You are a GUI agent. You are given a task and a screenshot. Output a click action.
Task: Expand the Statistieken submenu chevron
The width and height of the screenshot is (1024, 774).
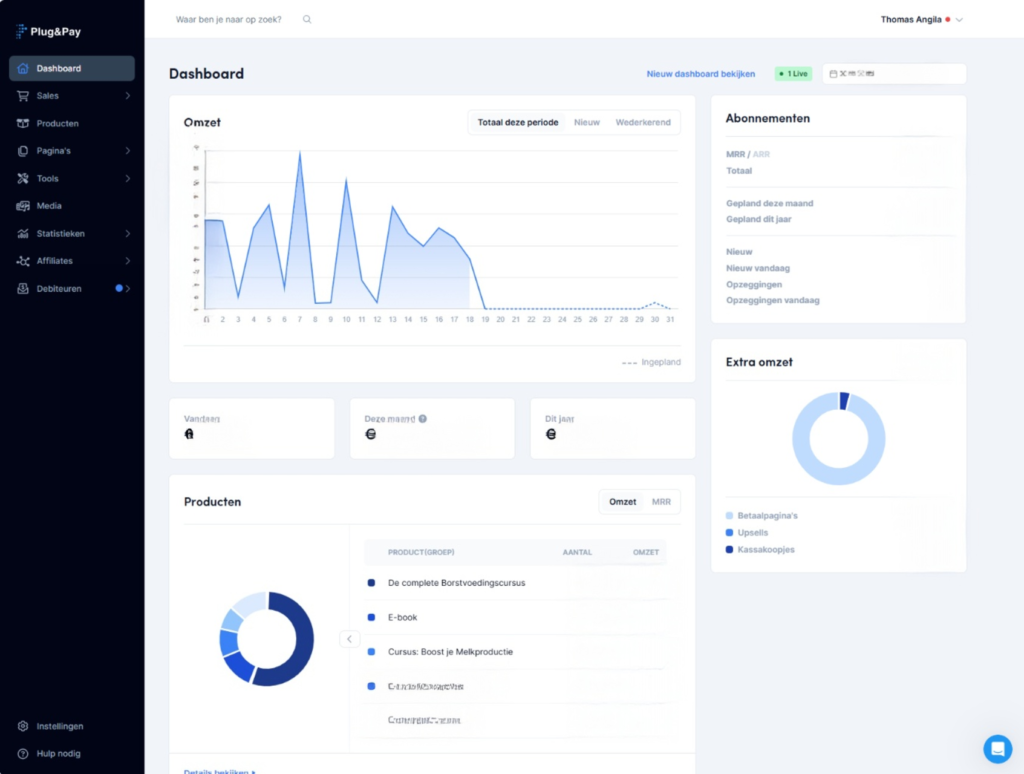coord(128,234)
